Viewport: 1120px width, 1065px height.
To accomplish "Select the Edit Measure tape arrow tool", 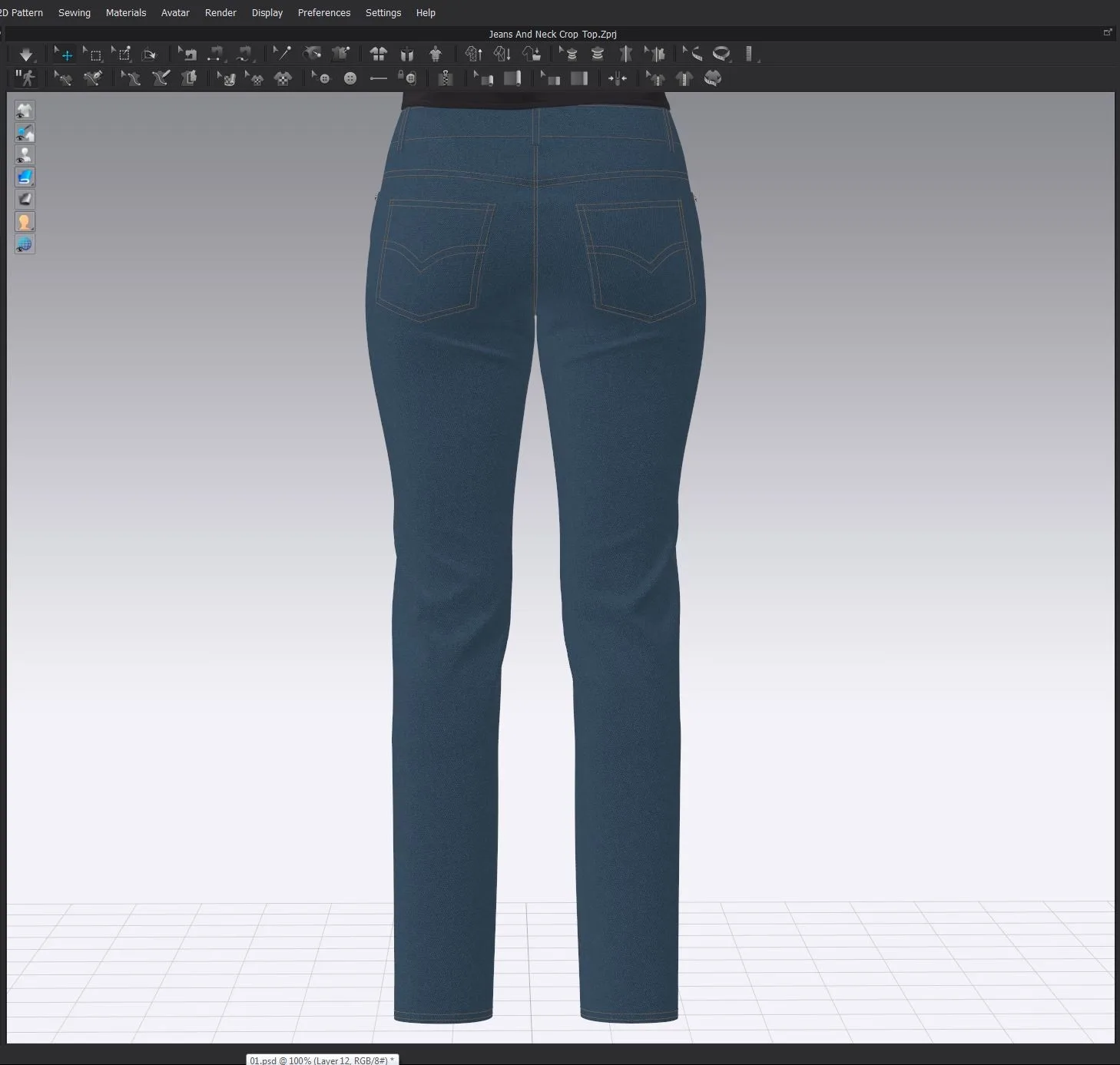I will pyautogui.click(x=692, y=54).
